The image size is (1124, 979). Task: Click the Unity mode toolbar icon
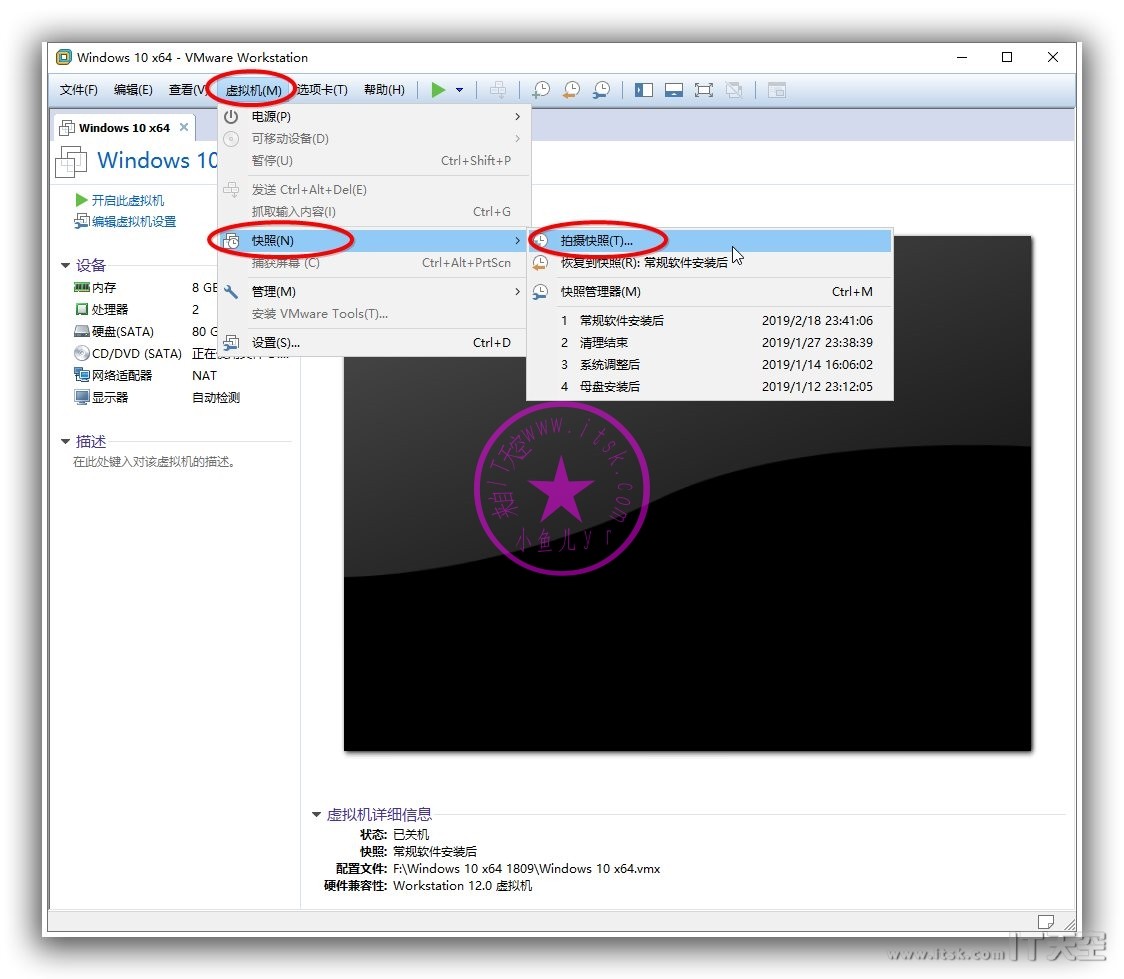pos(733,90)
